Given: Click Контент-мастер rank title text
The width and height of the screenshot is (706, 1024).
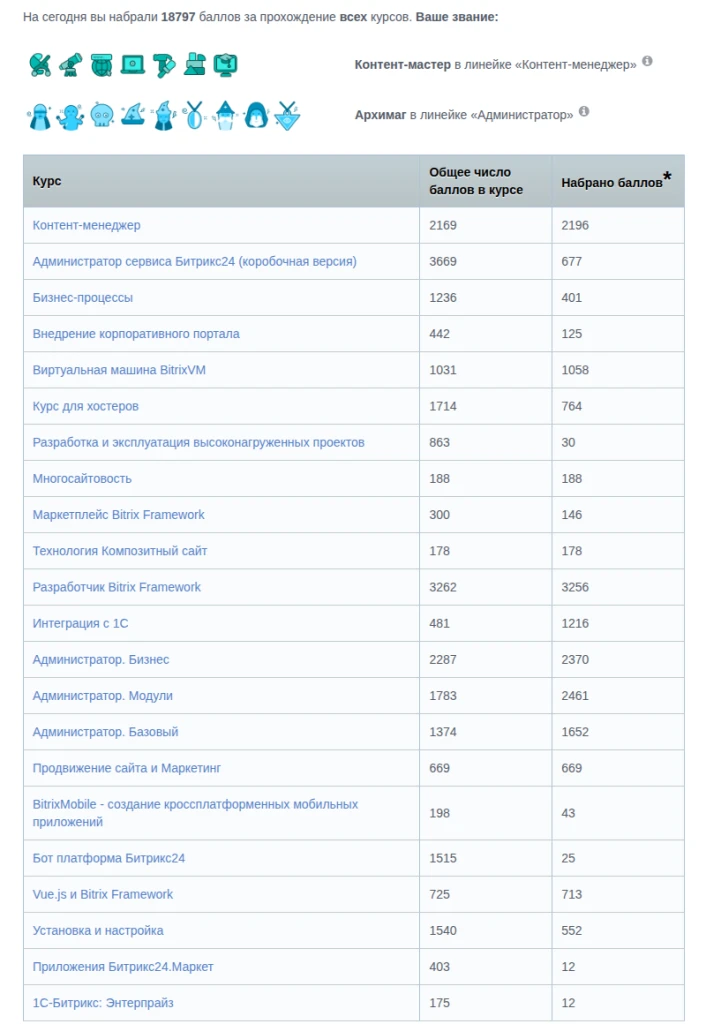Looking at the screenshot, I should (402, 65).
